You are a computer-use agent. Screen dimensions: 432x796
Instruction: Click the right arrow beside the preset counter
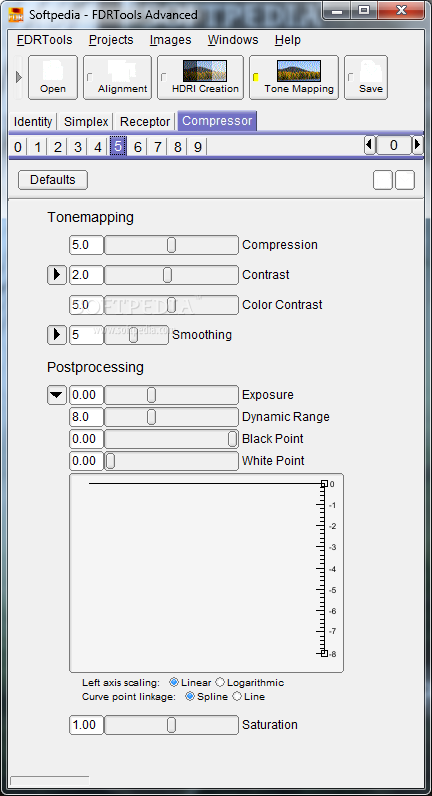click(417, 146)
